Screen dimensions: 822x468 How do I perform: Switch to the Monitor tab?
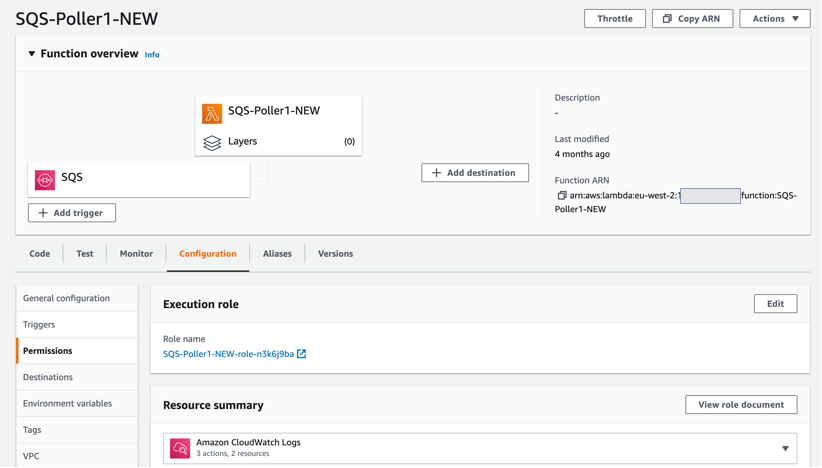point(136,254)
